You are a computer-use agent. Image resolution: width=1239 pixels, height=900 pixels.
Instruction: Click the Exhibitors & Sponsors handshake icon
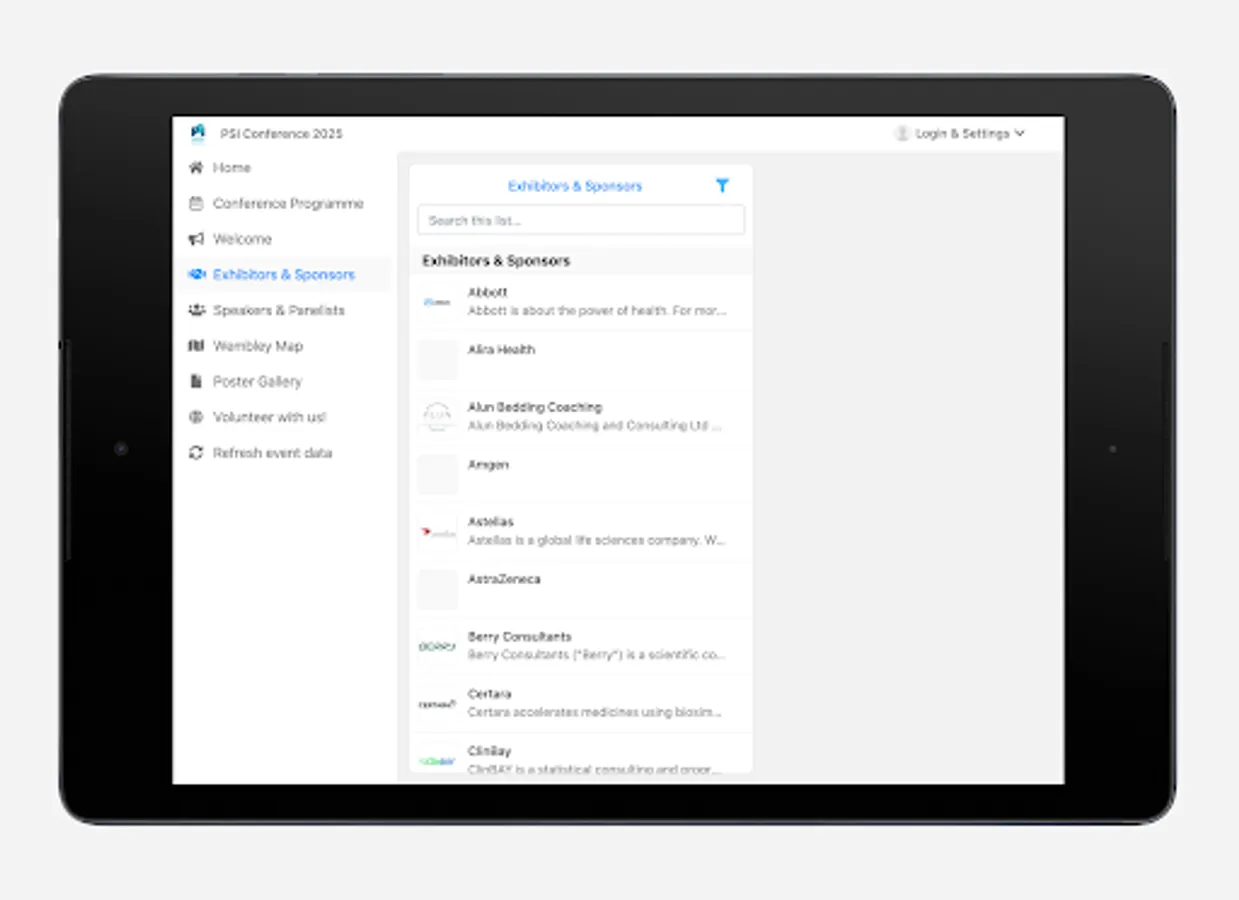tap(196, 274)
